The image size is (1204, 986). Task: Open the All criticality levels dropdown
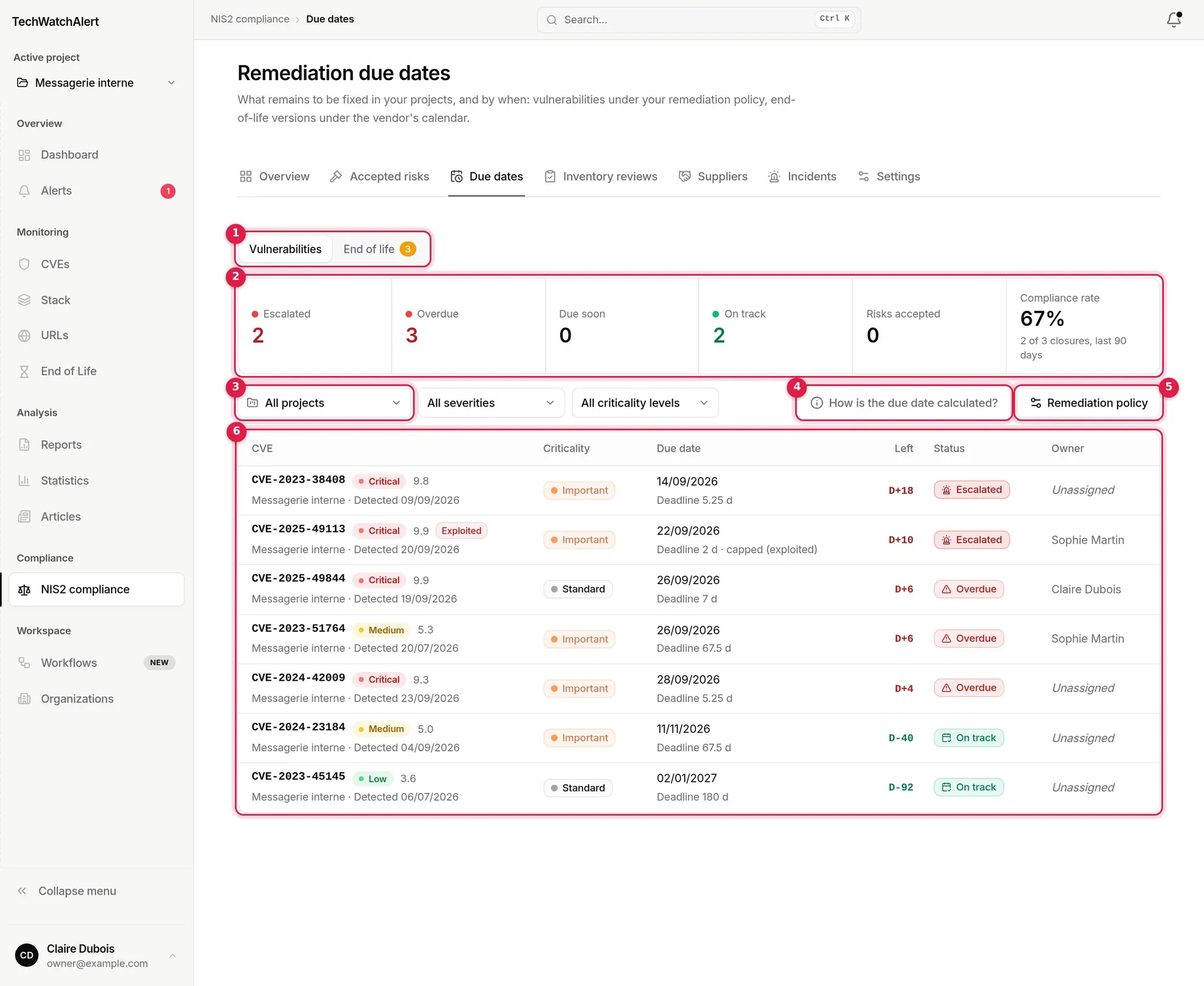coord(645,402)
